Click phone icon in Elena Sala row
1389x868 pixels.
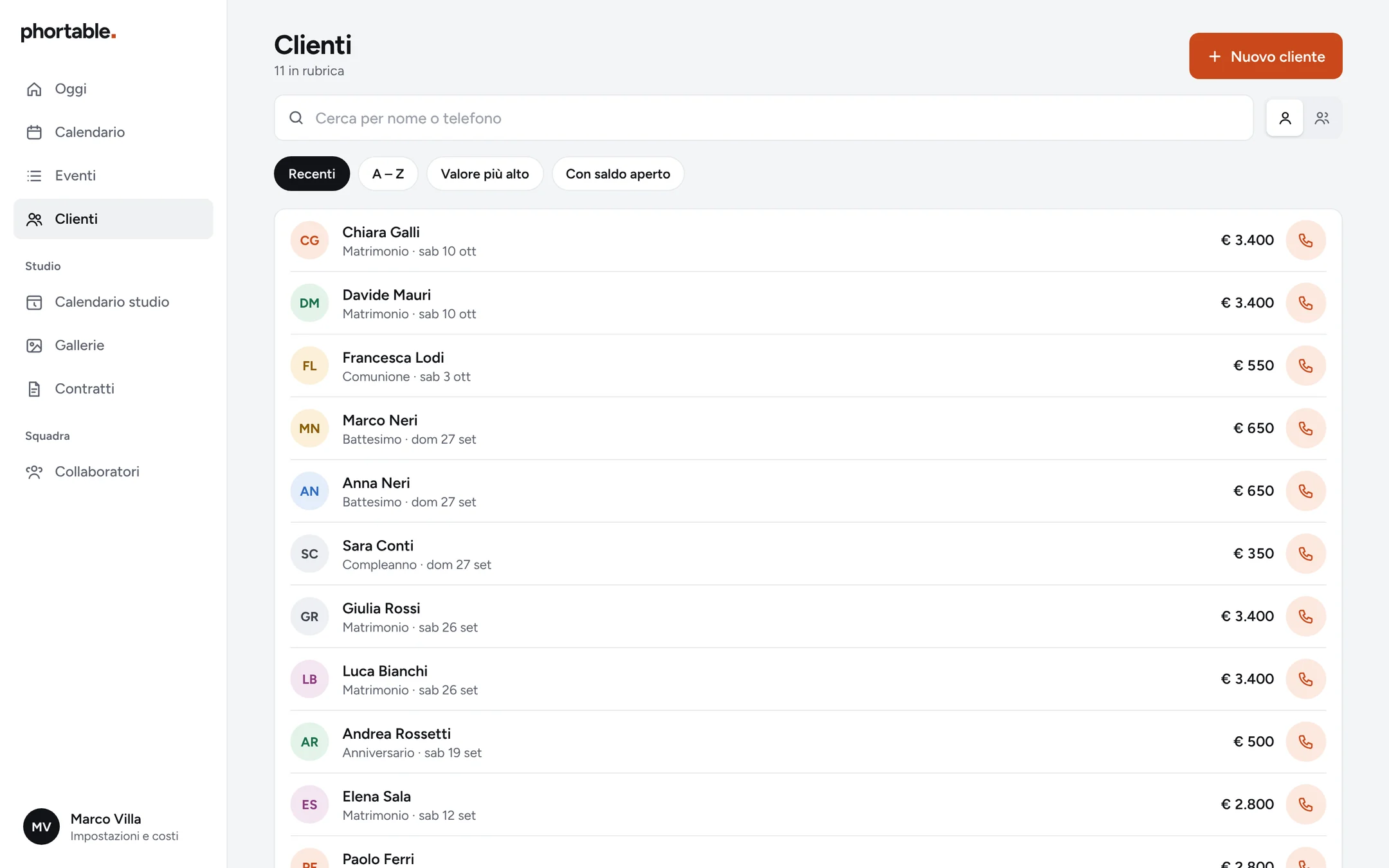(1305, 804)
